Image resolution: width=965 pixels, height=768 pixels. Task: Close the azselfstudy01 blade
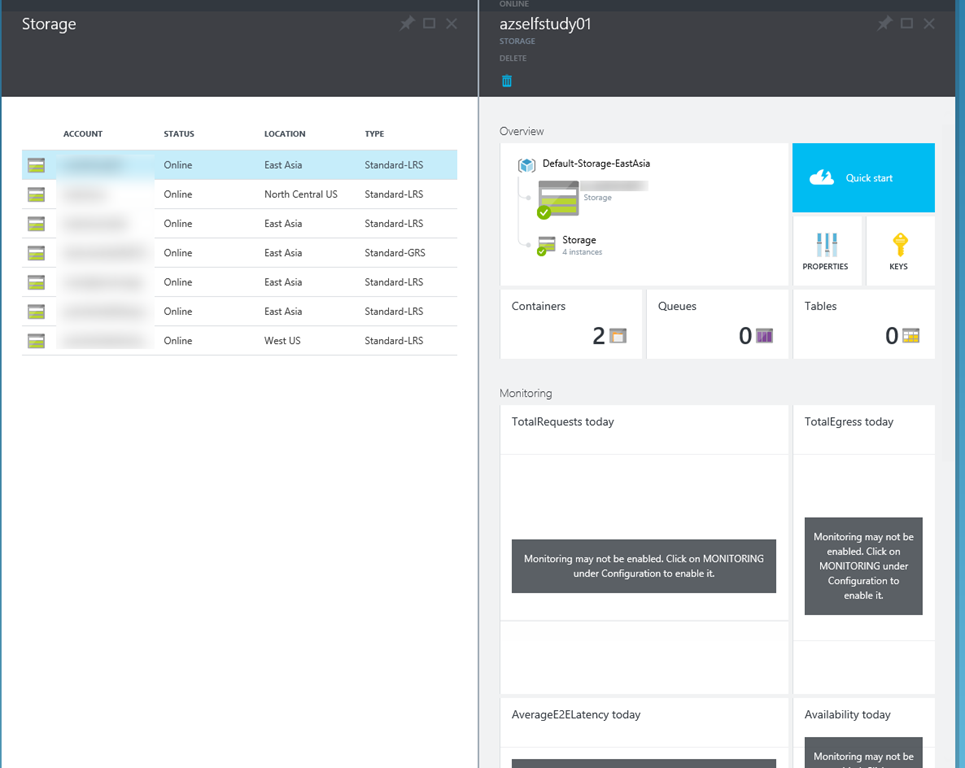tap(929, 23)
